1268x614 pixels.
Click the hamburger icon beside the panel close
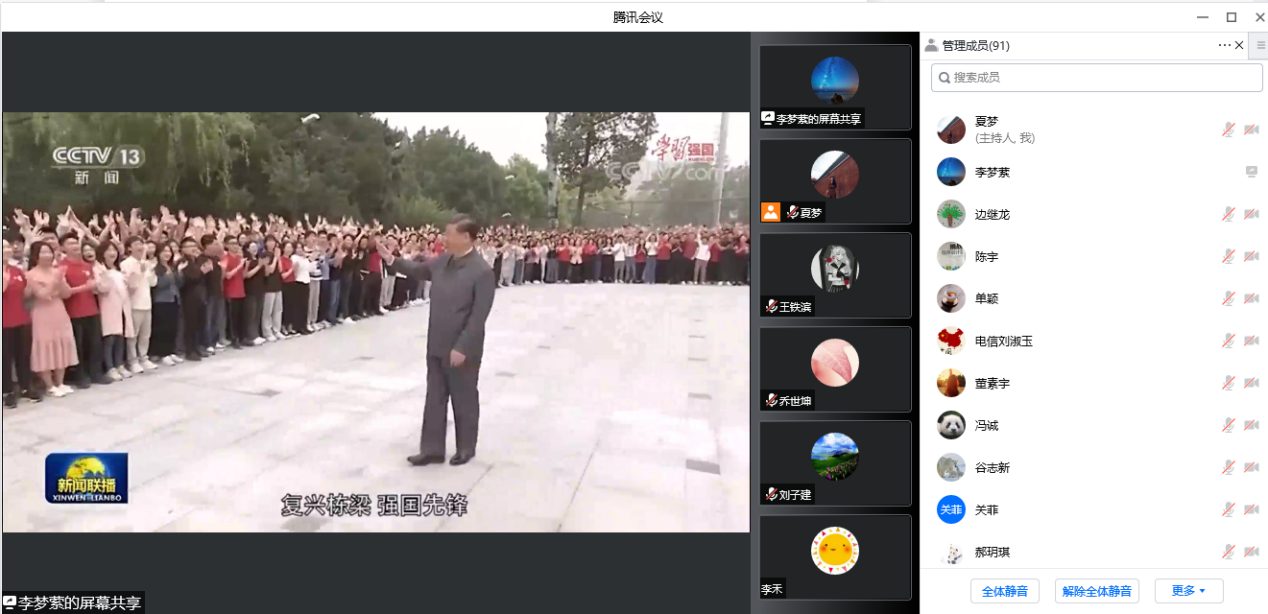(x=1260, y=45)
